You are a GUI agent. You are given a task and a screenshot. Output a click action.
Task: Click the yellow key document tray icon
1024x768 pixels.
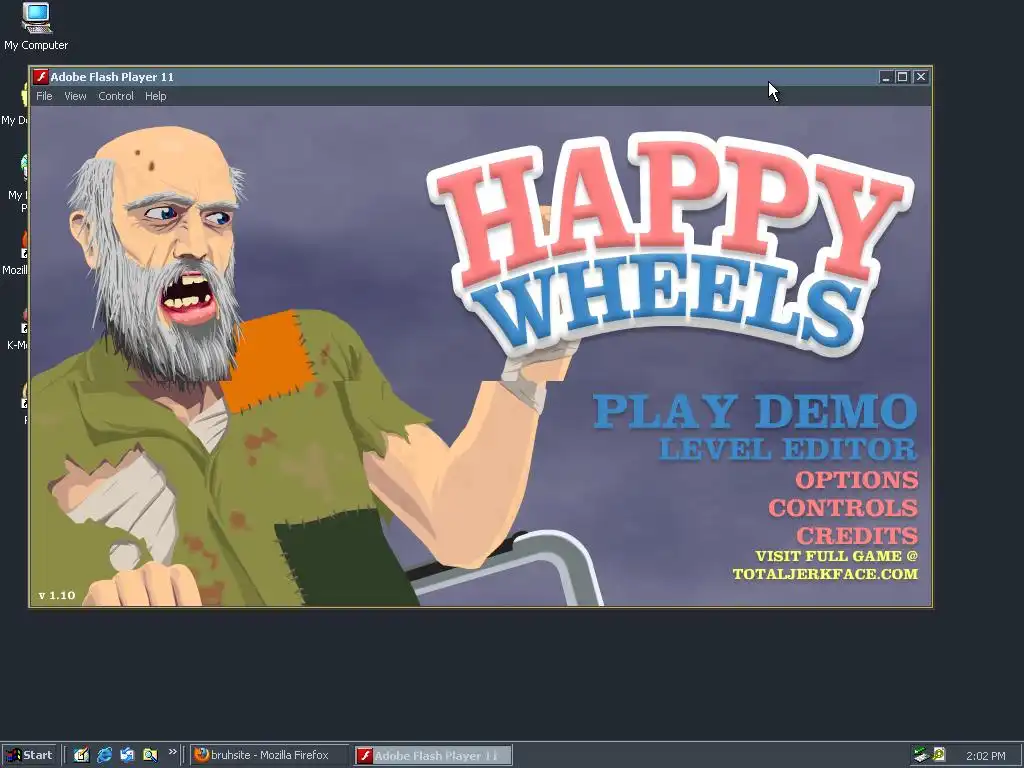[x=939, y=754]
